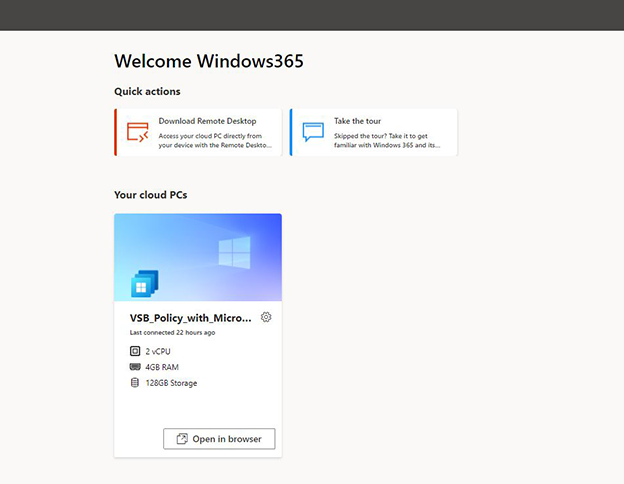Open the cloud PC settings gear

[x=266, y=317]
